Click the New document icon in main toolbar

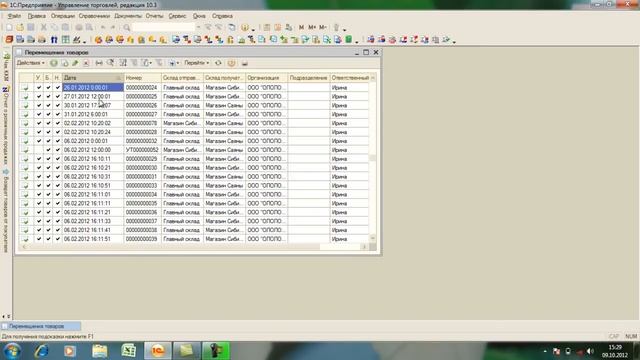pos(9,27)
